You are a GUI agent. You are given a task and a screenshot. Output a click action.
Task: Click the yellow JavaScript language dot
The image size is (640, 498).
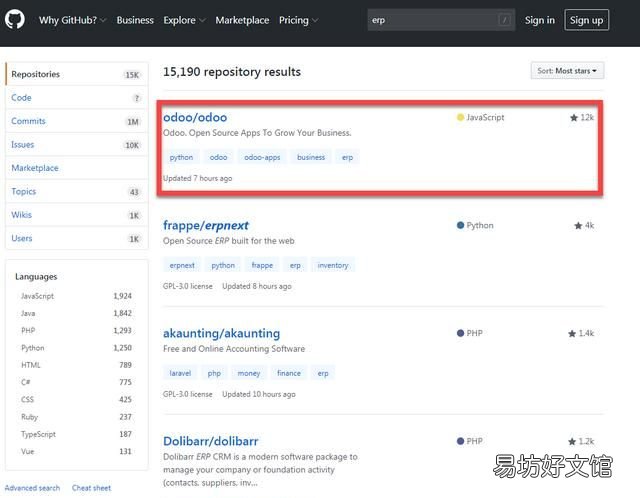point(460,118)
